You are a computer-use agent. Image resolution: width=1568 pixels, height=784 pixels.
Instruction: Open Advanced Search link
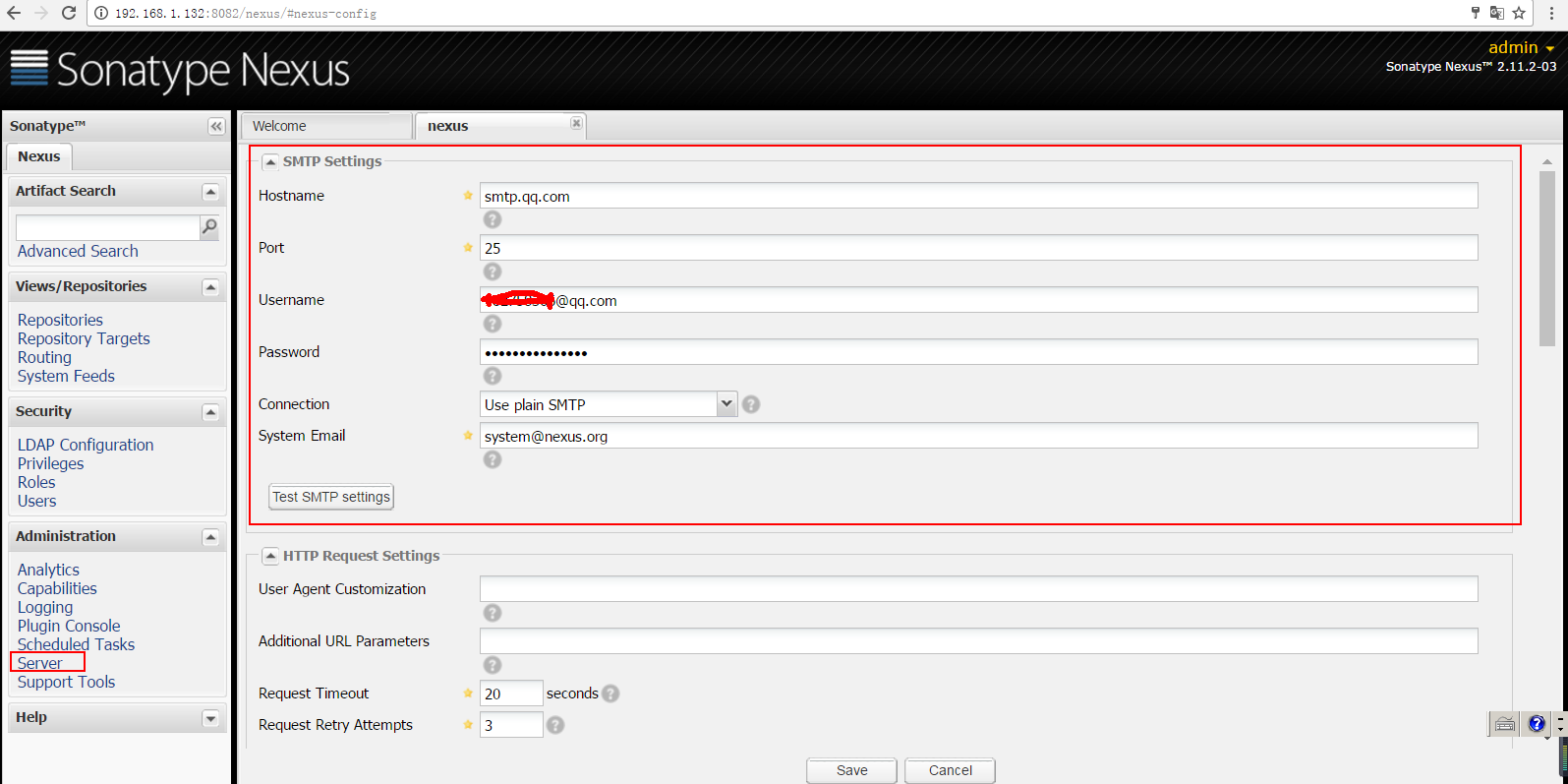(78, 251)
